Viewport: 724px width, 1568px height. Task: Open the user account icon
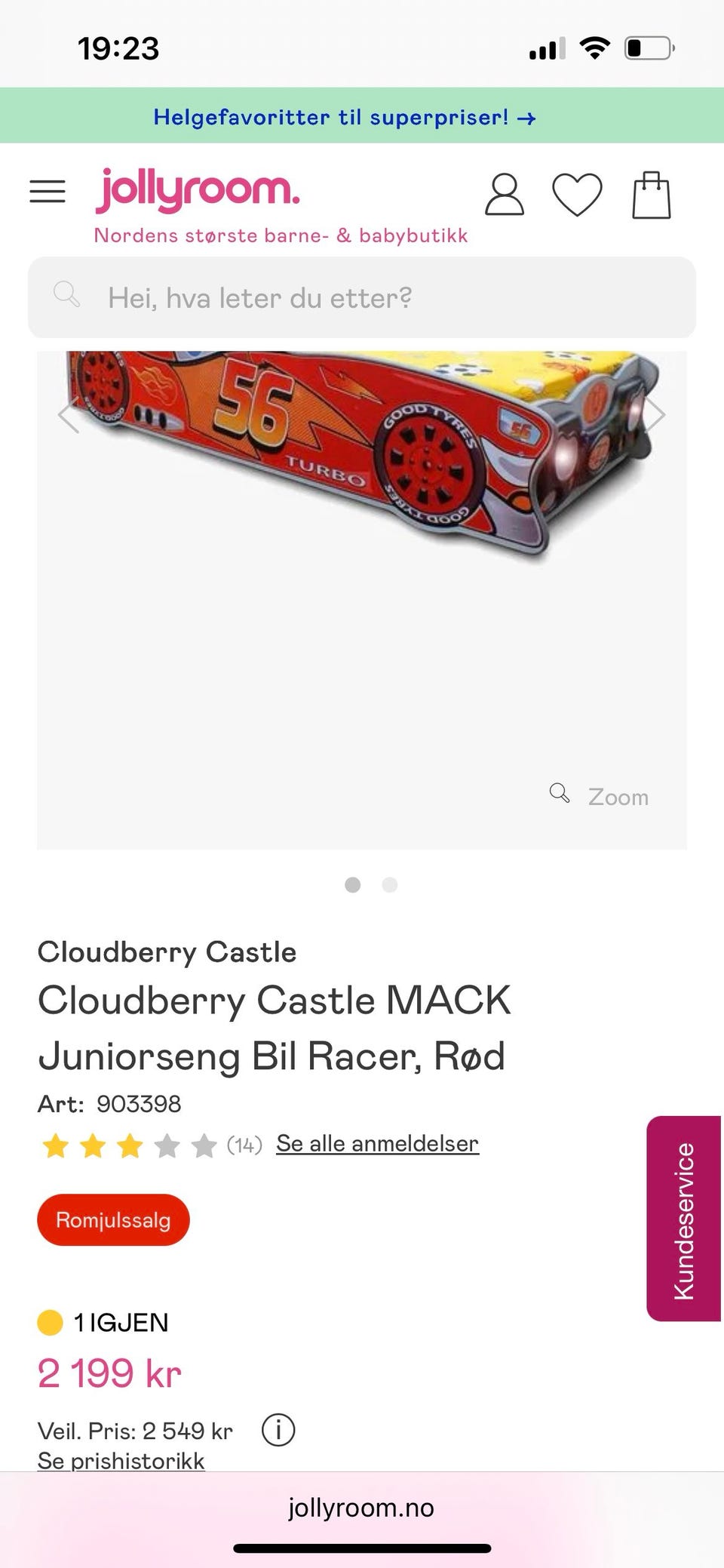504,195
